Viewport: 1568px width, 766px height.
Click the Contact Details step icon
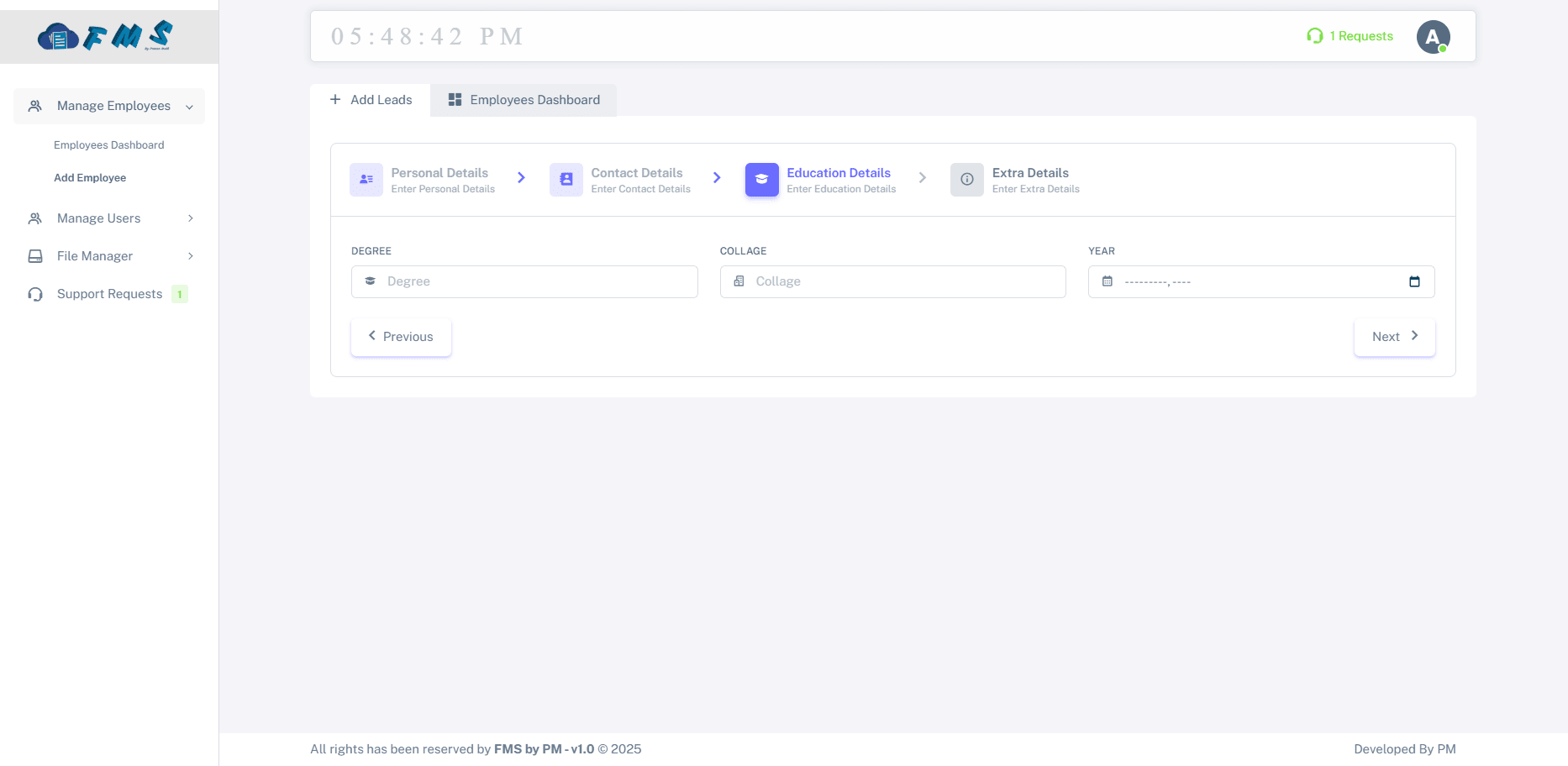[x=566, y=180]
